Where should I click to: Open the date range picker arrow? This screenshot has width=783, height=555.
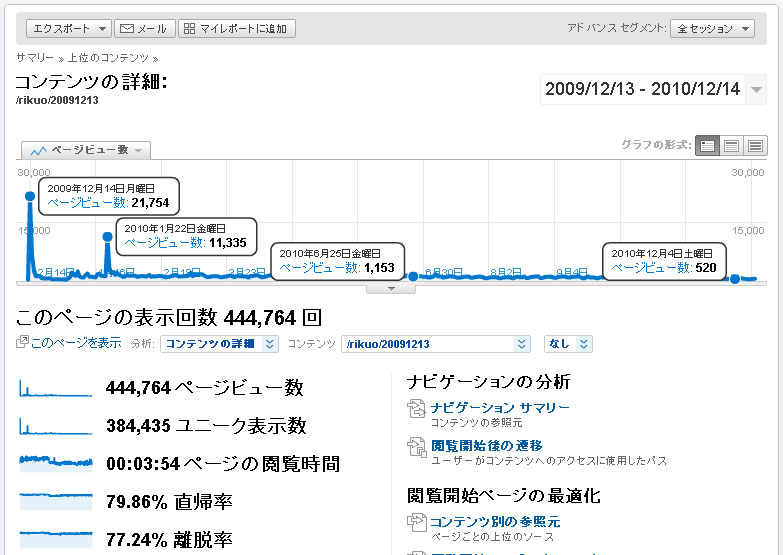tap(756, 89)
